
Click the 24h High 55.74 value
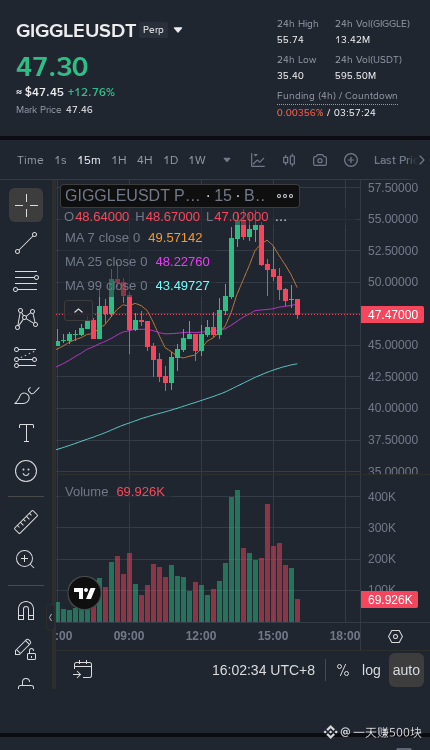click(x=290, y=40)
